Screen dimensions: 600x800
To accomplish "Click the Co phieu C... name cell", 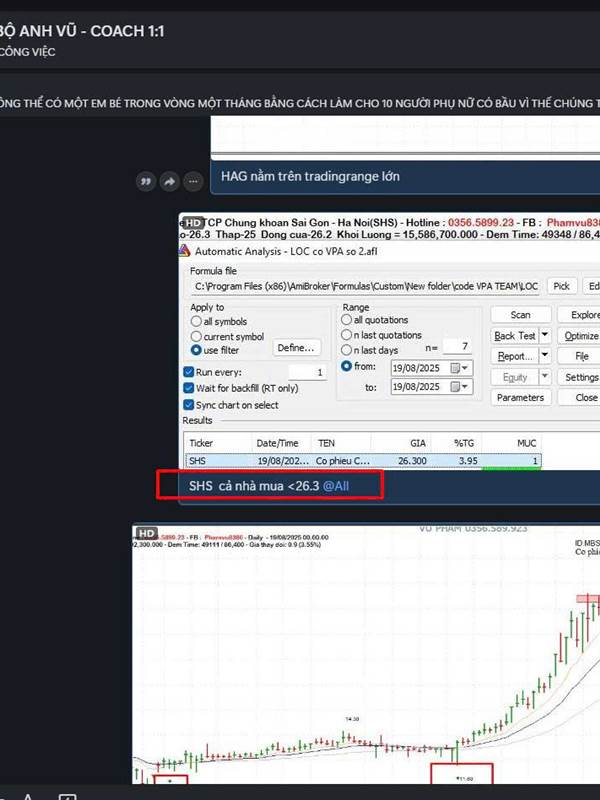I will pyautogui.click(x=342, y=461).
